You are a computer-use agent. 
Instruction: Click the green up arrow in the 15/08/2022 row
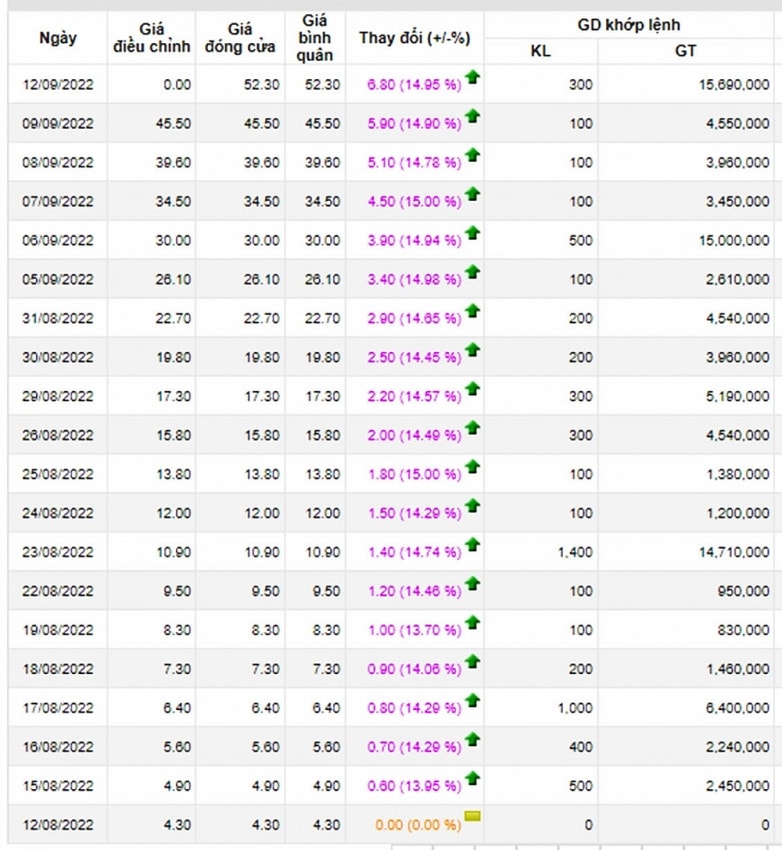473,779
